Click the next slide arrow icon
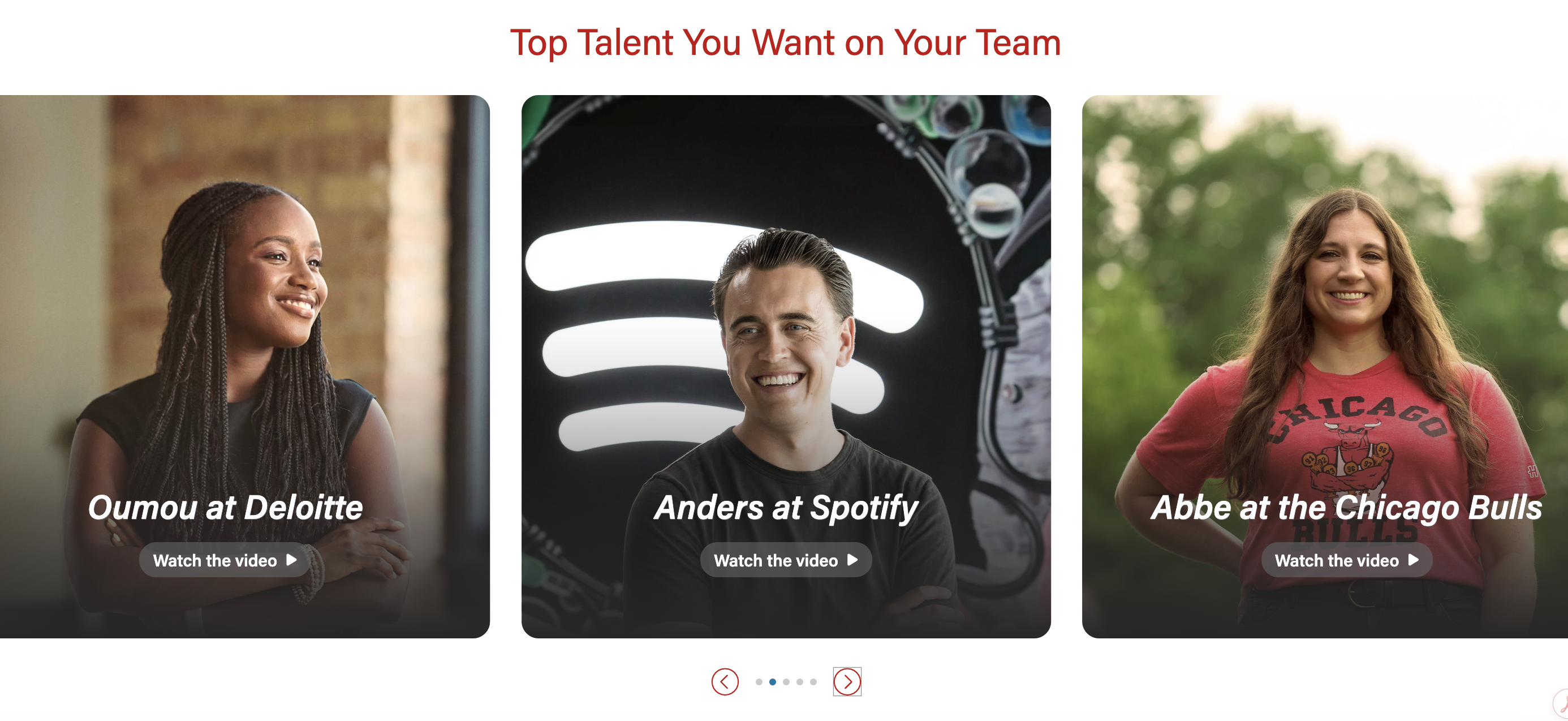This screenshot has width=1568, height=721. coord(847,681)
